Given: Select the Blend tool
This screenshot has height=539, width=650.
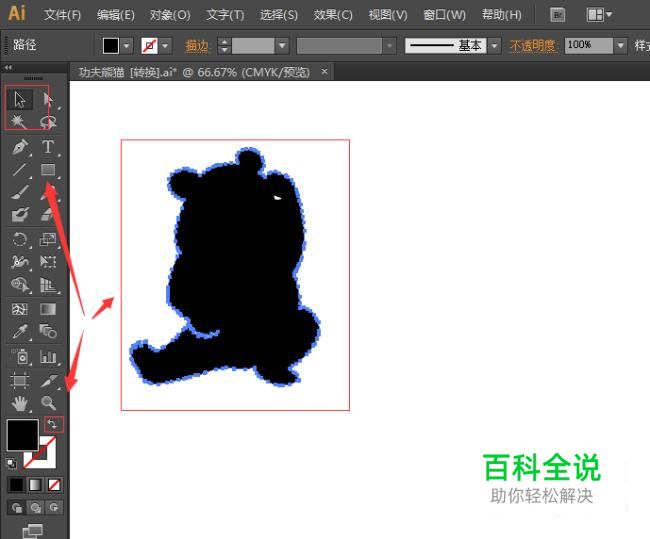Looking at the screenshot, I should [48, 332].
